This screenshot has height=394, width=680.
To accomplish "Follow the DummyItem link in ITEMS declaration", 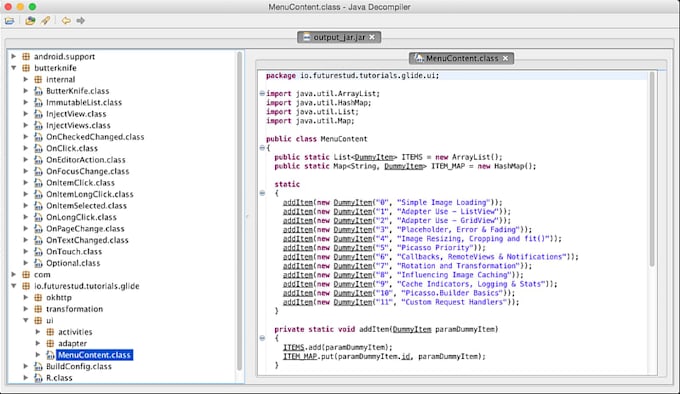I will [374, 157].
